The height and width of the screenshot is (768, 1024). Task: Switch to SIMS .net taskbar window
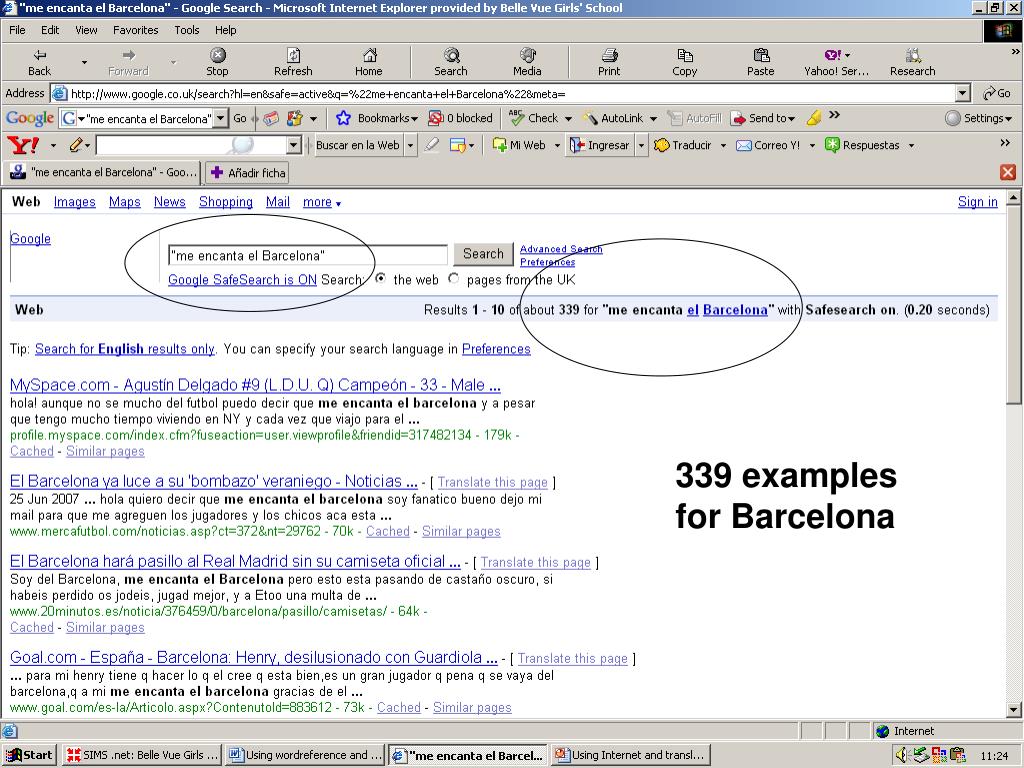(x=142, y=755)
